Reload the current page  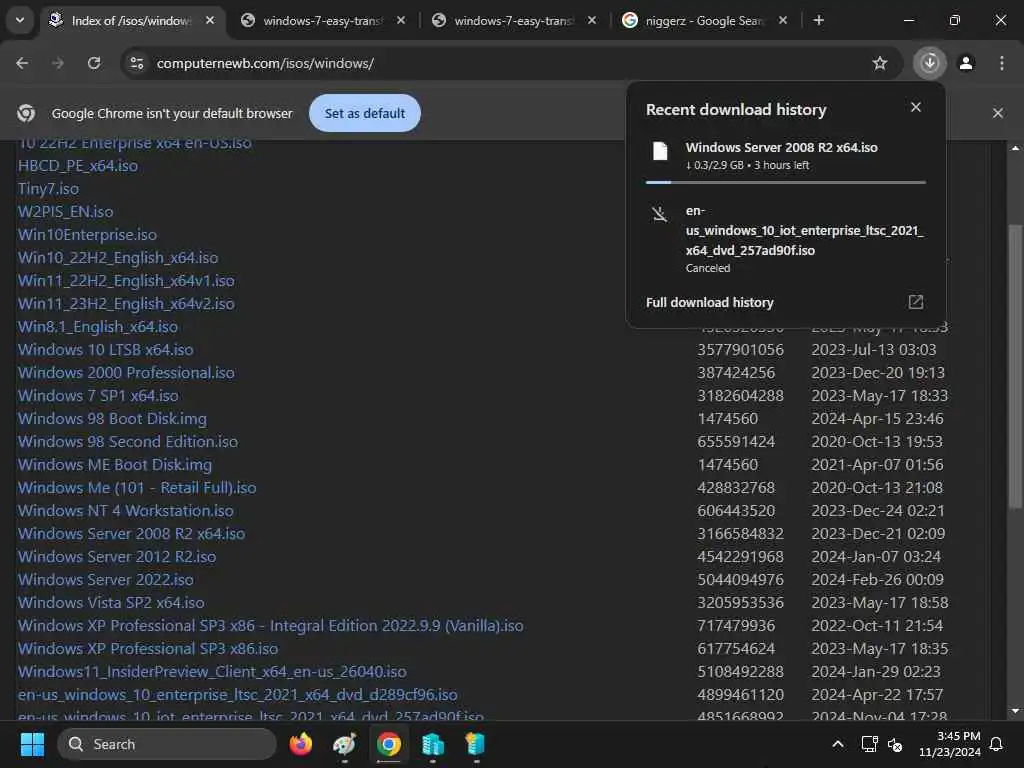[x=94, y=63]
